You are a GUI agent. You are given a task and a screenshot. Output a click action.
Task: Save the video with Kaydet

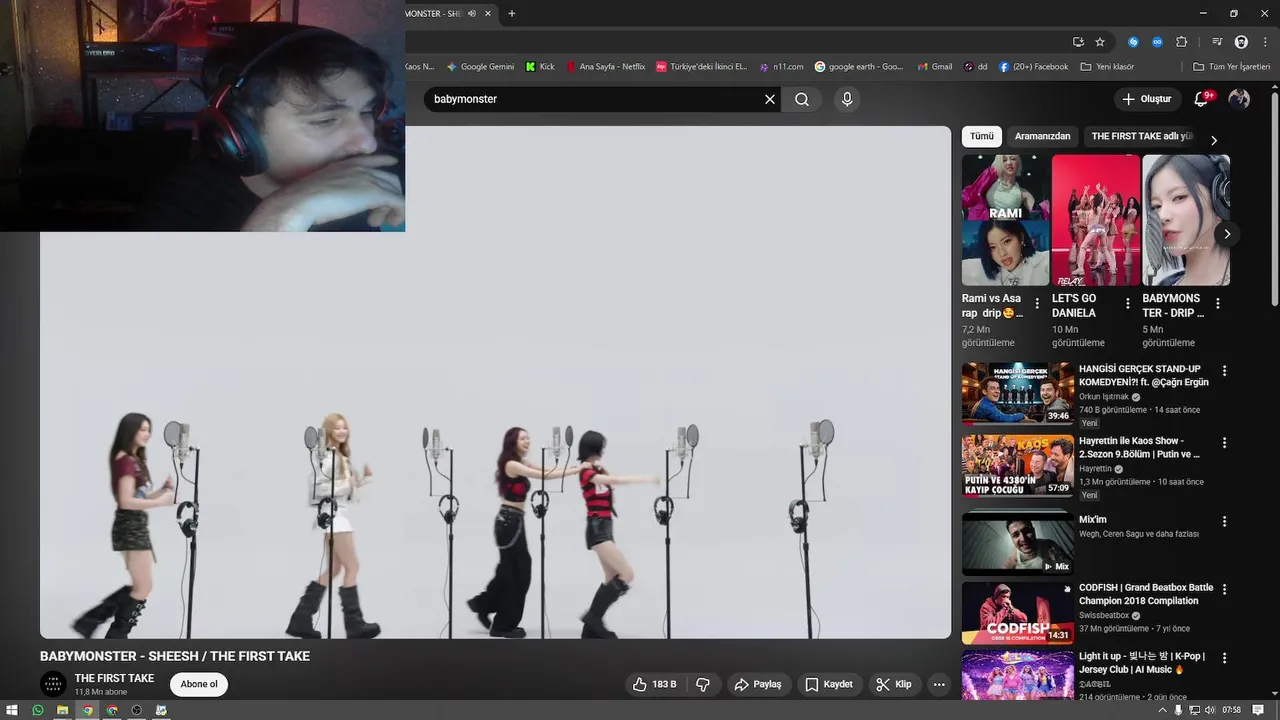click(829, 684)
